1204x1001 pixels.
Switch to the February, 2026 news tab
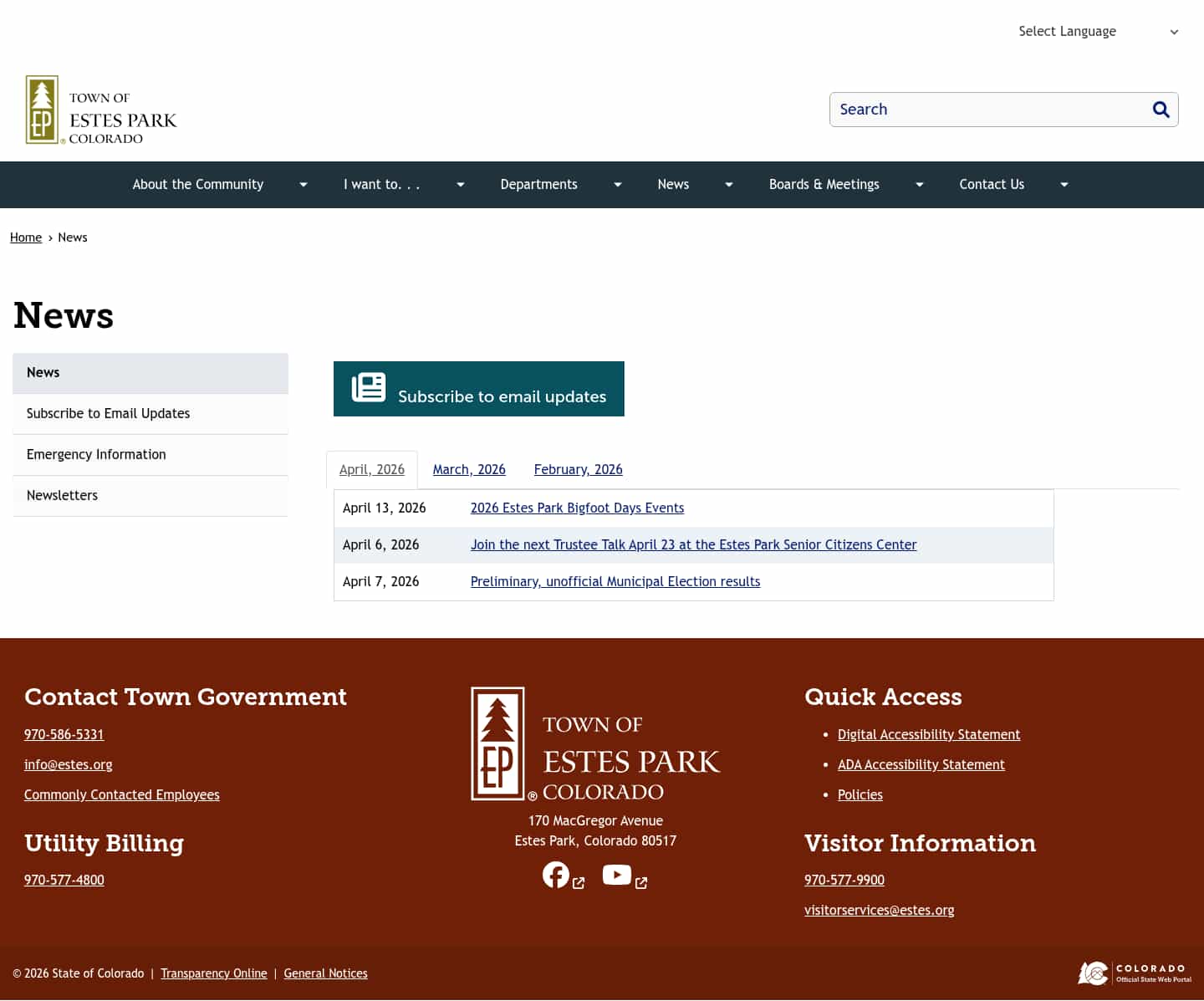577,469
